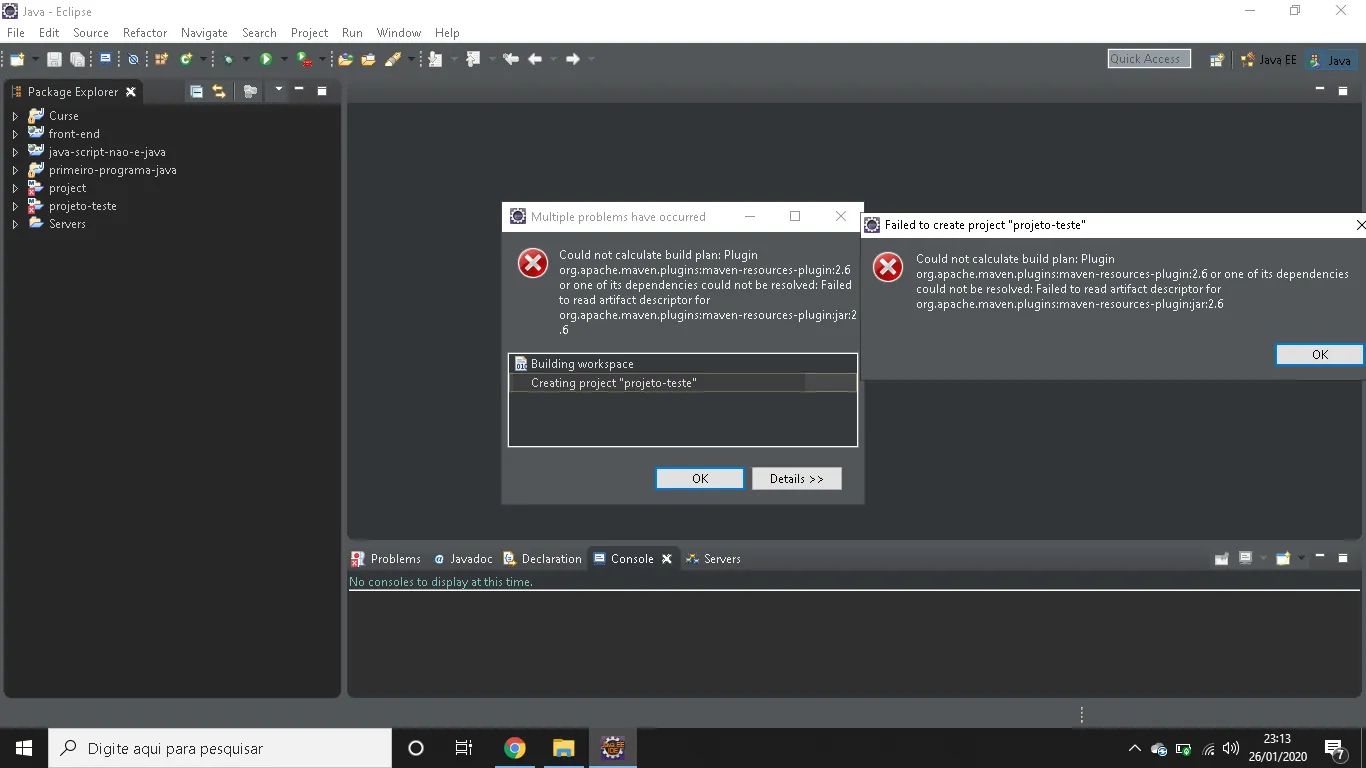
Task: Click the Run Last Tool coverage icon
Action: click(x=304, y=60)
